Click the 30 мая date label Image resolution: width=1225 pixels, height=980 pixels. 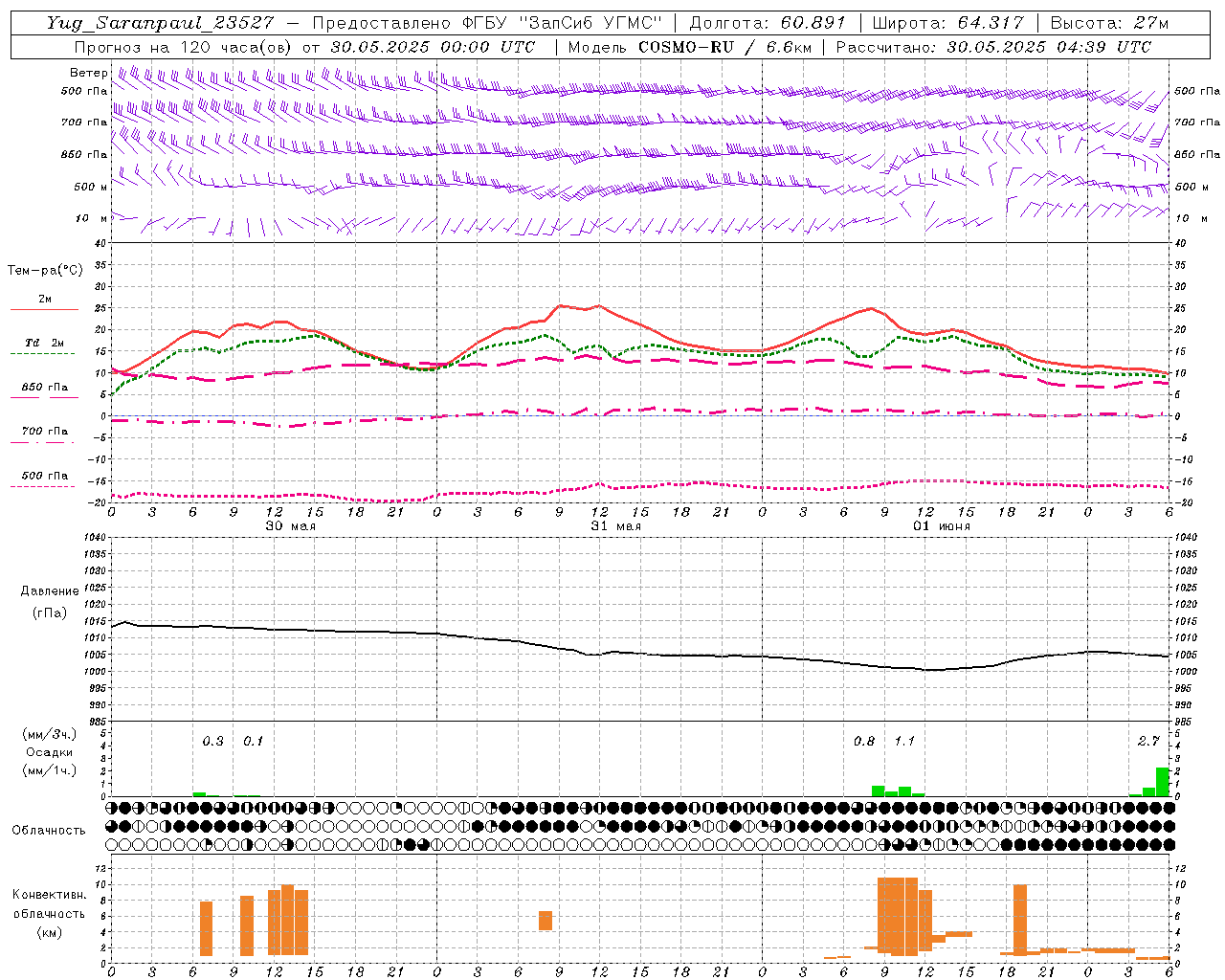coord(290,526)
